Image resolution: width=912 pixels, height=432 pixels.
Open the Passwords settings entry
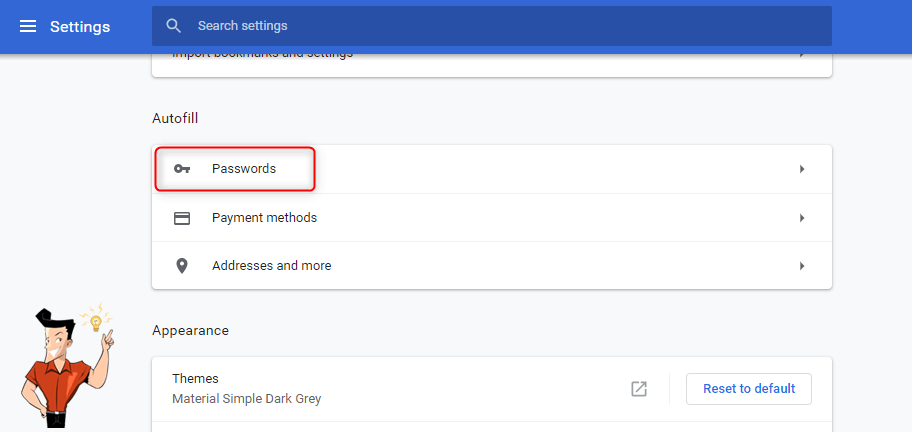pos(244,169)
